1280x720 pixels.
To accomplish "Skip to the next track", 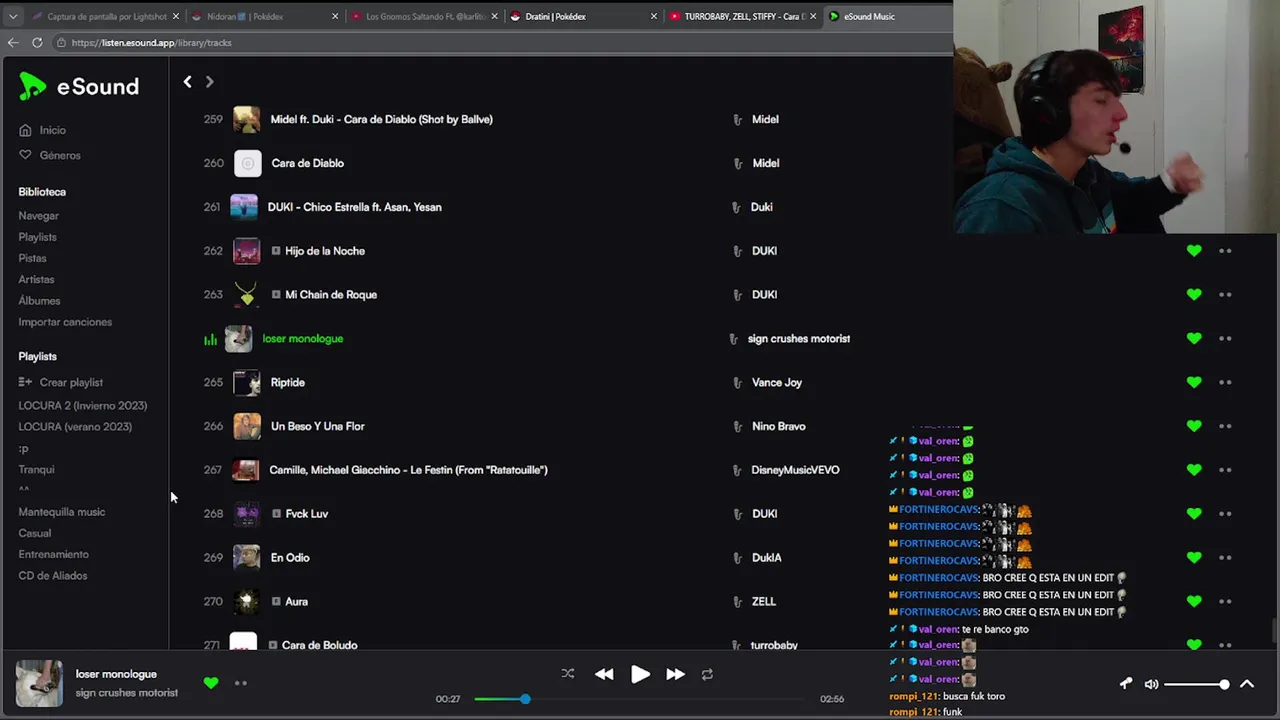I will [675, 674].
